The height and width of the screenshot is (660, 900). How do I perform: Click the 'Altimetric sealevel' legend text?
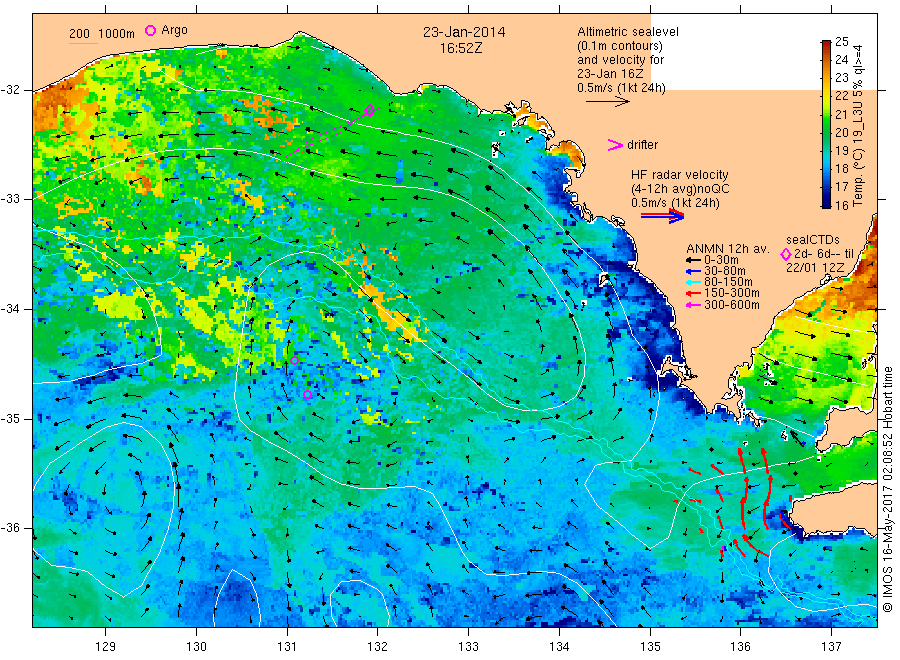coord(628,32)
